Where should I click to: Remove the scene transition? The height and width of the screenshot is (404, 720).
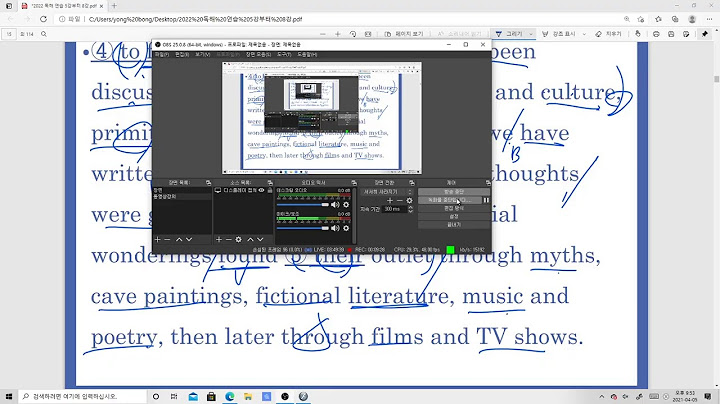pyautogui.click(x=399, y=201)
